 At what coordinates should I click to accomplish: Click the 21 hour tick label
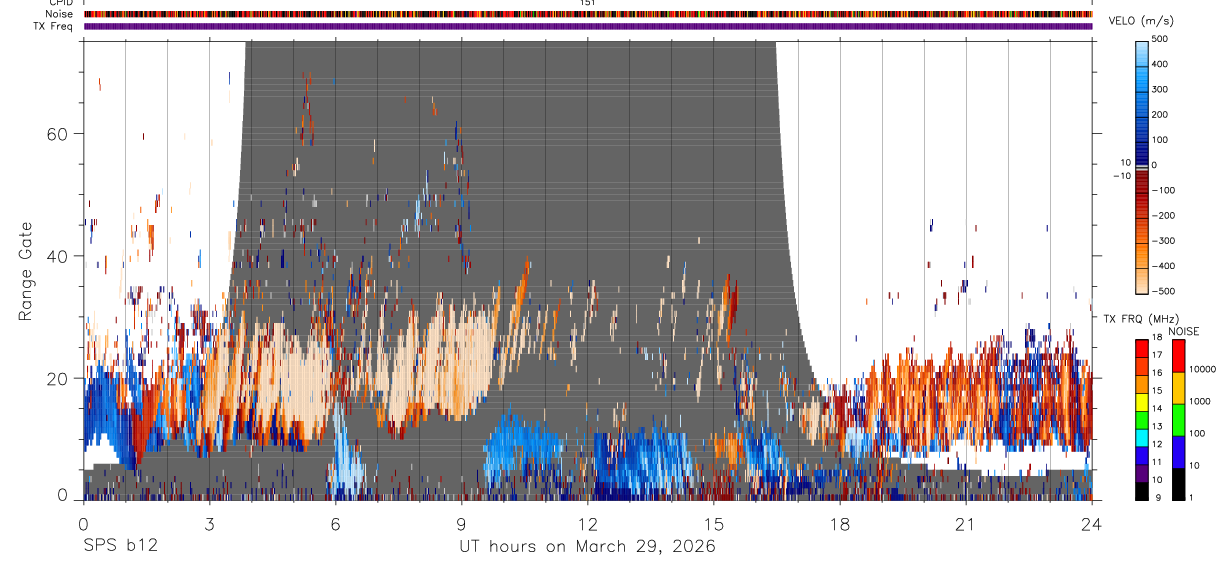point(966,523)
